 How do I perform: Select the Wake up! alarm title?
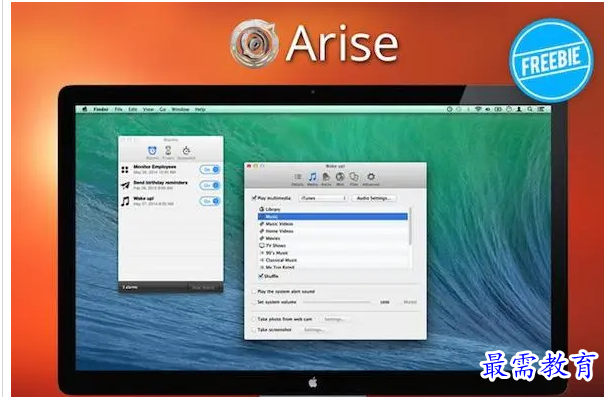(x=143, y=198)
